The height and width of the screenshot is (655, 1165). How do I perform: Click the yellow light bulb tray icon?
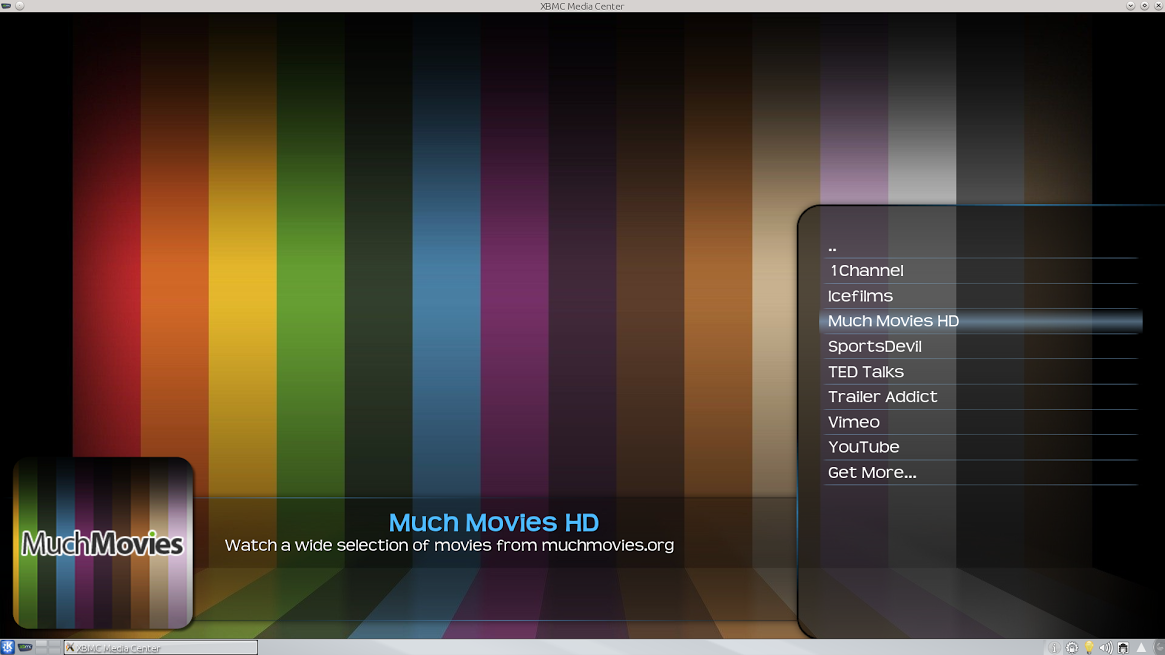coord(1089,648)
